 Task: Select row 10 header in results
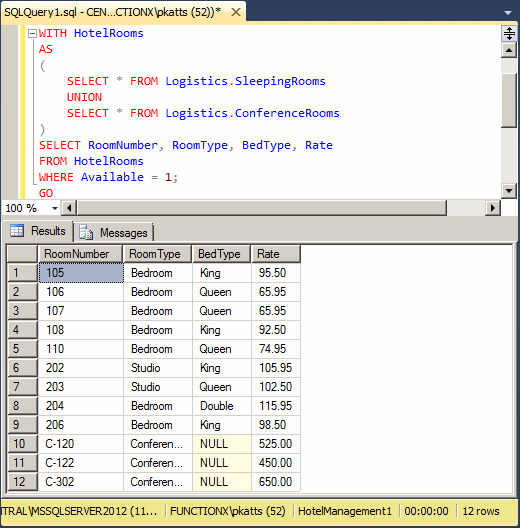(x=22, y=444)
